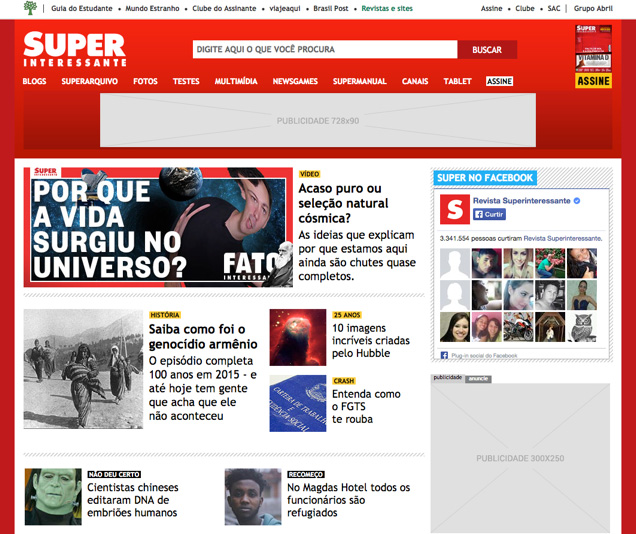Open the TABLET menu item
636x534 pixels.
458,81
